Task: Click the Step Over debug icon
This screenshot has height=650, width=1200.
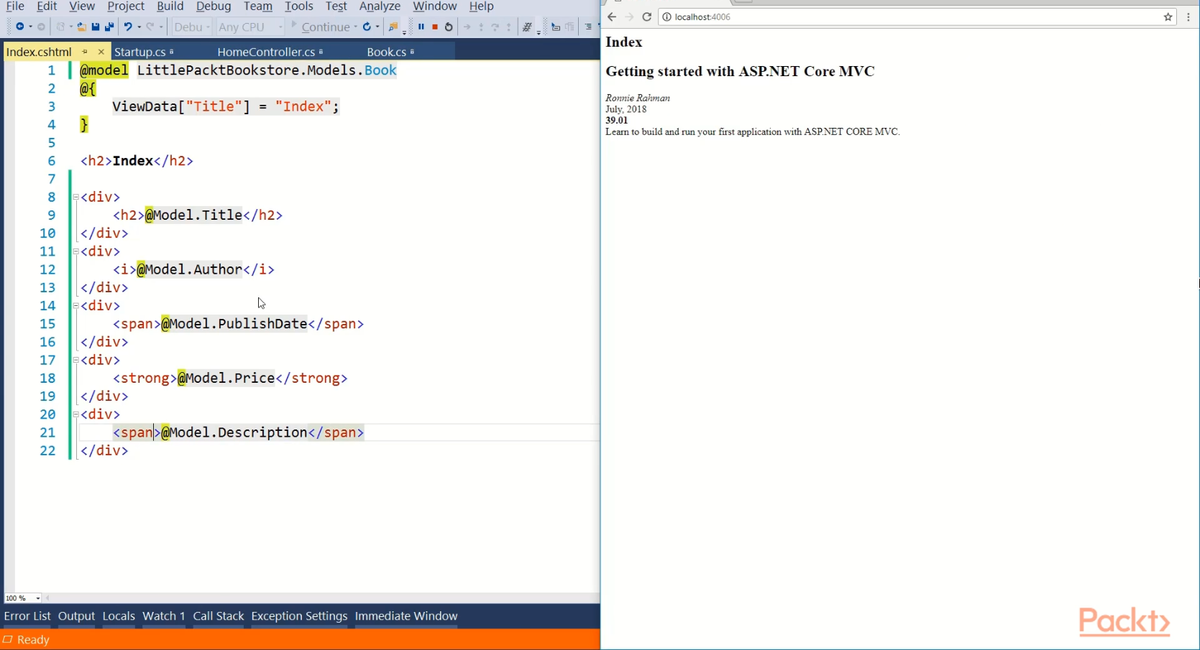Action: click(495, 27)
